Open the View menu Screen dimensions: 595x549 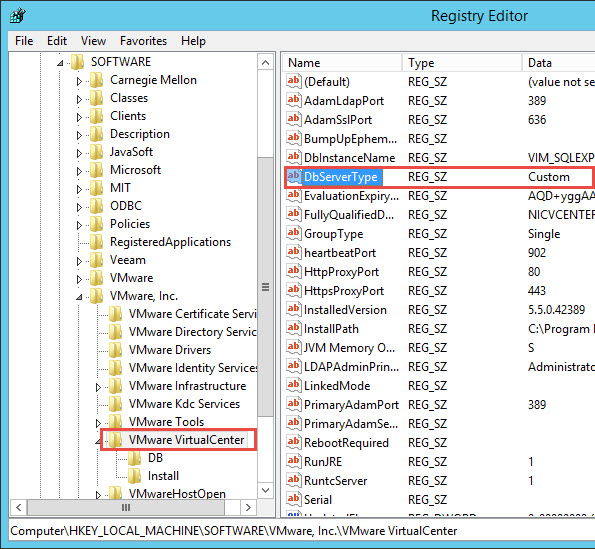93,41
